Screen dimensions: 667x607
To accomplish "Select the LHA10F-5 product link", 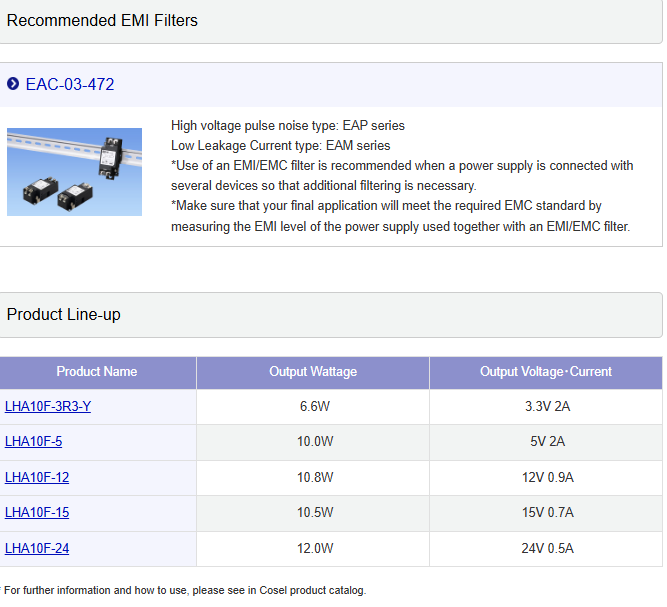I will tap(33, 441).
